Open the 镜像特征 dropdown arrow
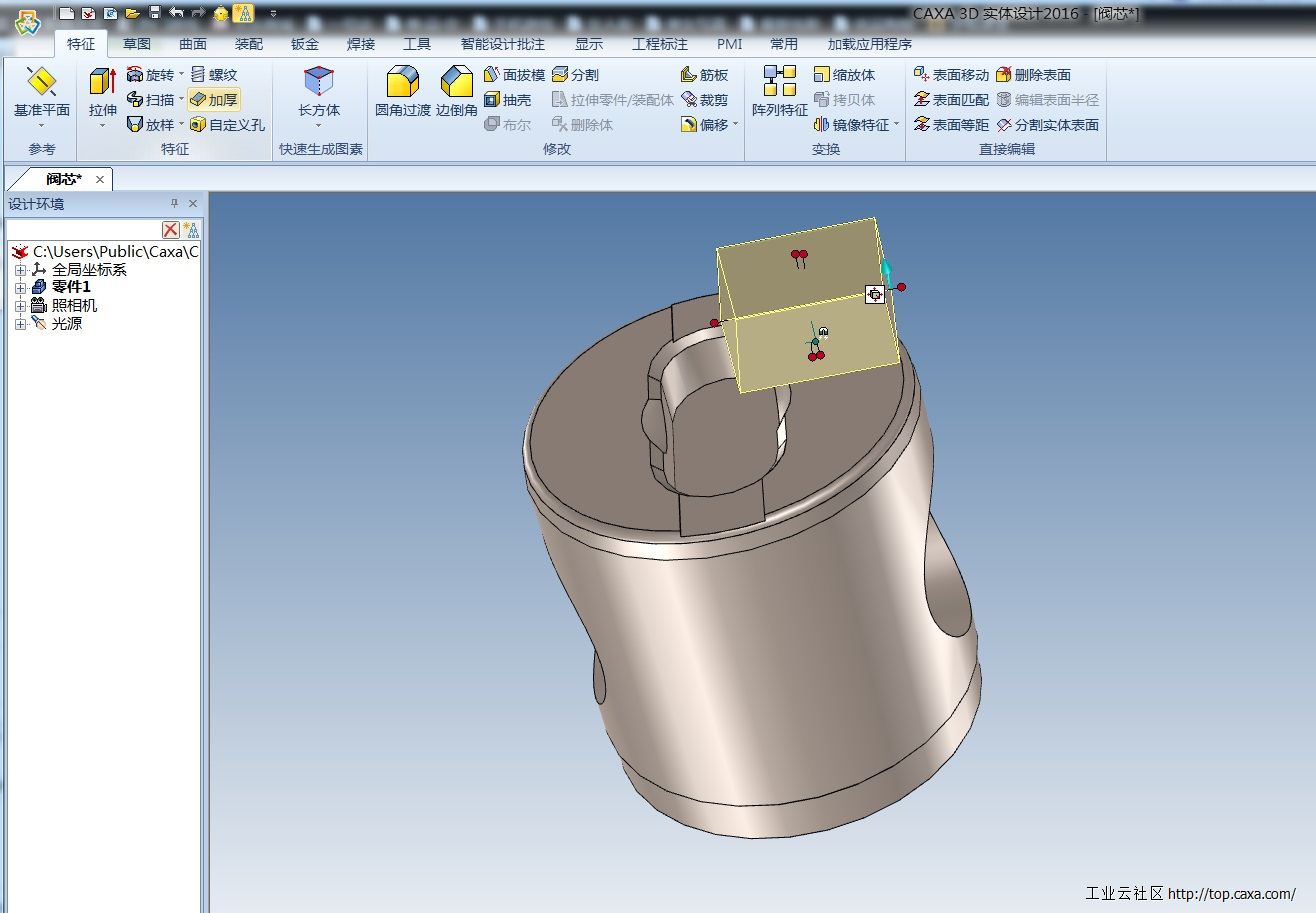Image resolution: width=1316 pixels, height=913 pixels. 896,125
